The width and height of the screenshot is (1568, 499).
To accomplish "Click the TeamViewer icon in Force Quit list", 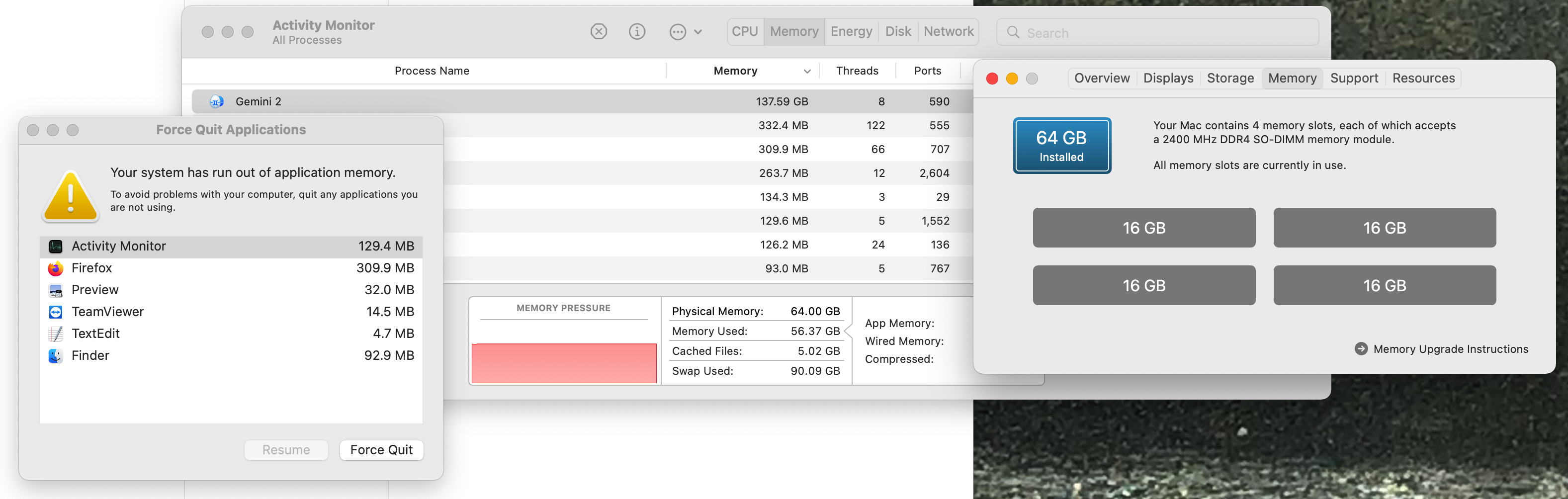I will 55,312.
